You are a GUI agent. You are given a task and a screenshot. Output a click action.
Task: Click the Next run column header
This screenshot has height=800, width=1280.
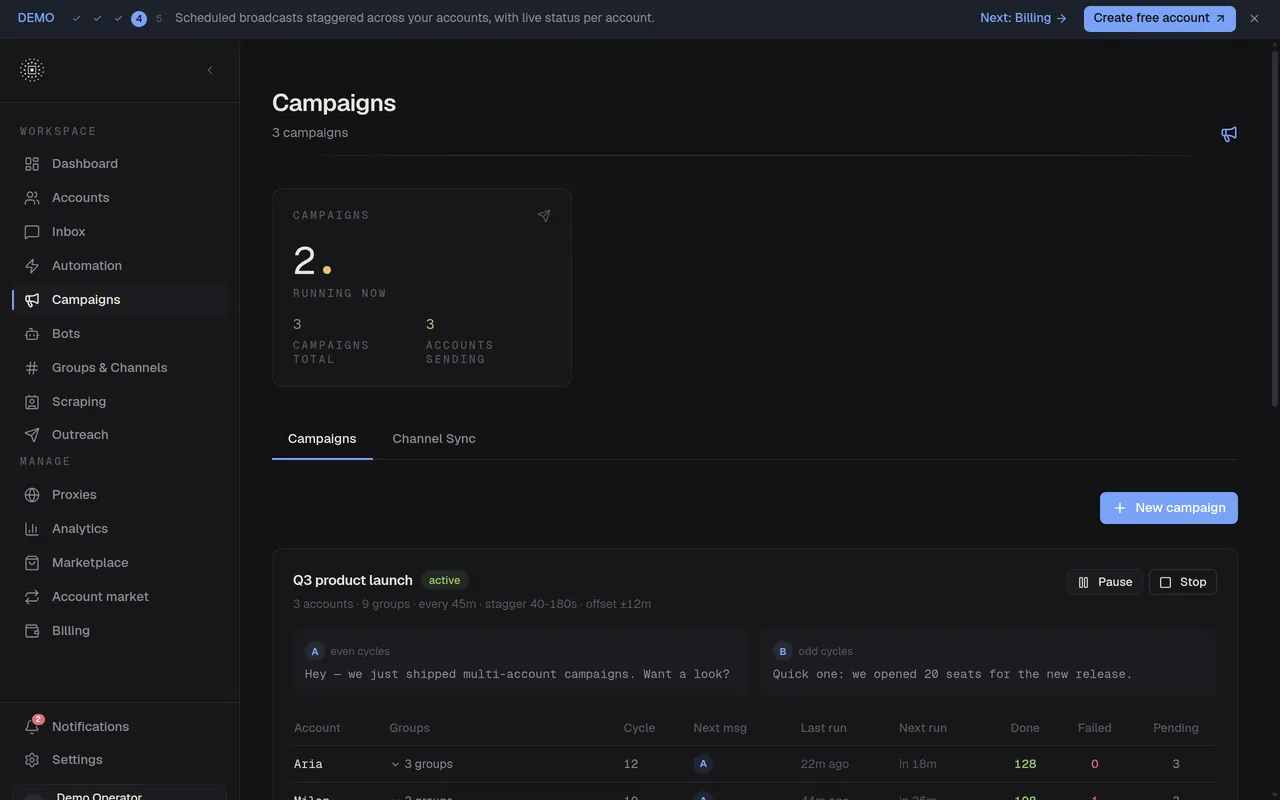(x=923, y=728)
